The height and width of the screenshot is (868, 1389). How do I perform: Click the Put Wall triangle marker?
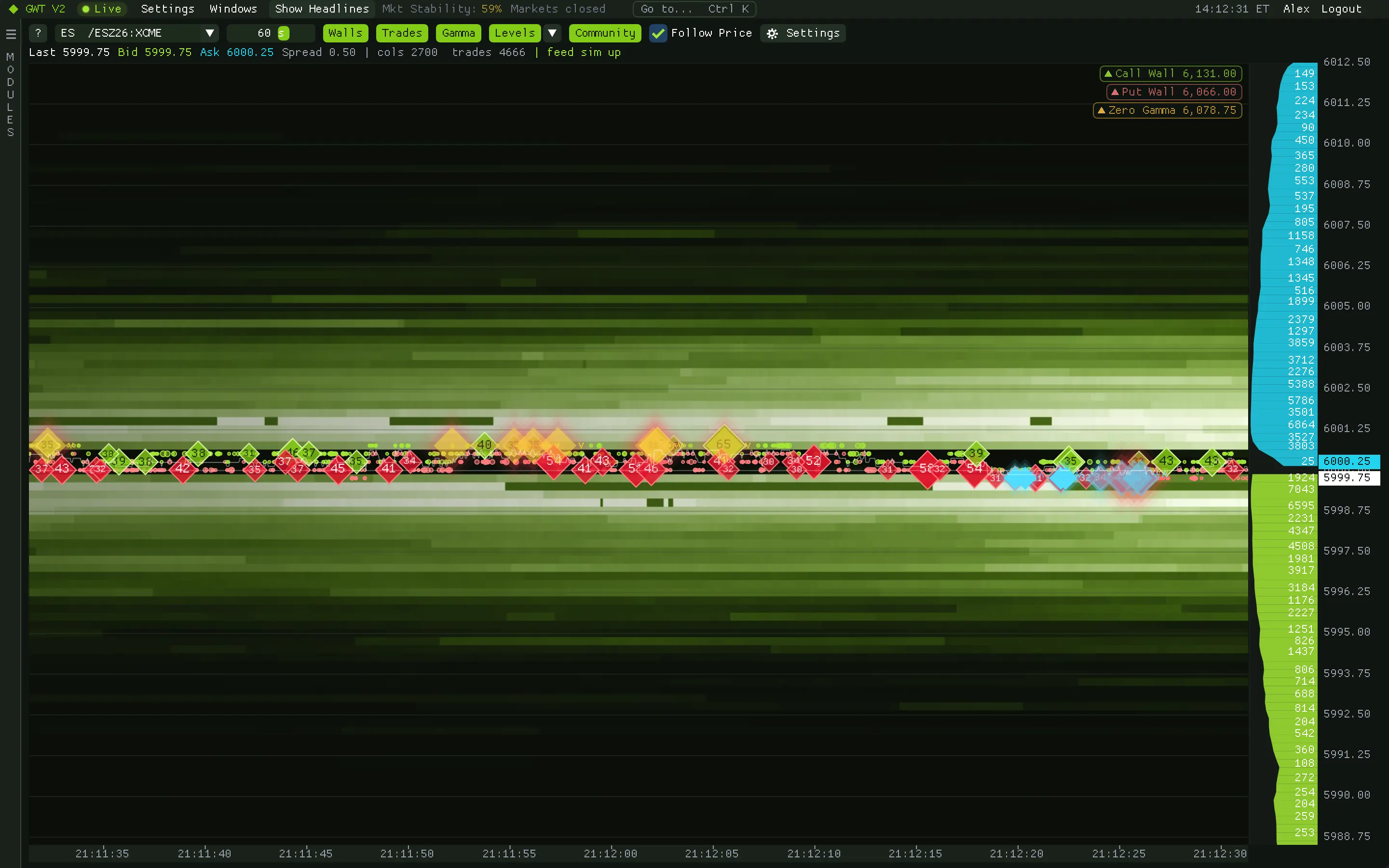pyautogui.click(x=1115, y=92)
